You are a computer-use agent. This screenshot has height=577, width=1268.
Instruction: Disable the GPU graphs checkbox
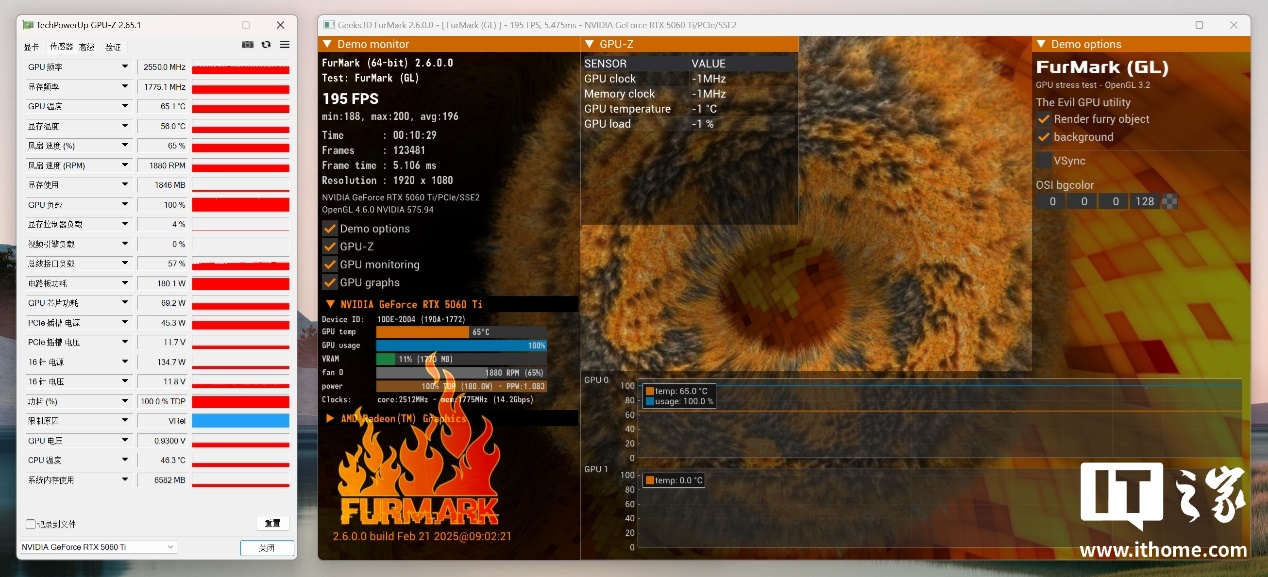(329, 283)
